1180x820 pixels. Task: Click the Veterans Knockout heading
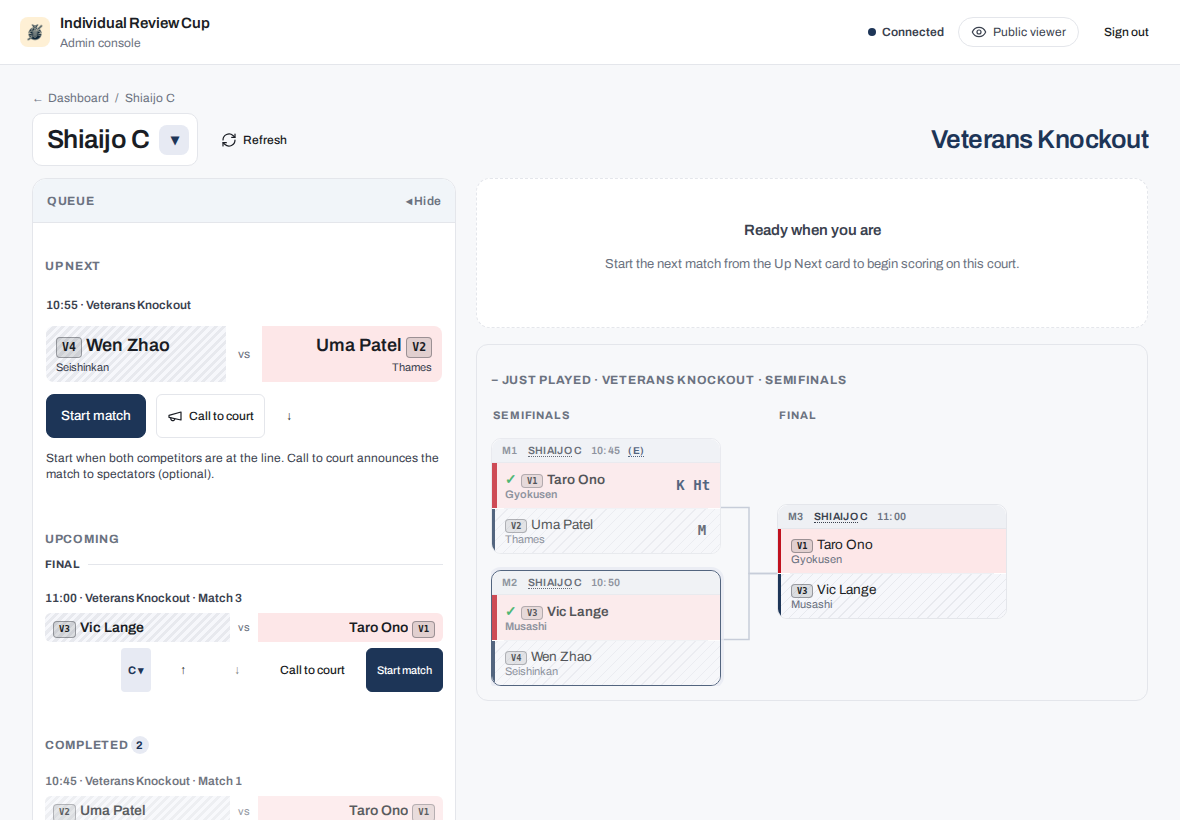click(x=1039, y=139)
